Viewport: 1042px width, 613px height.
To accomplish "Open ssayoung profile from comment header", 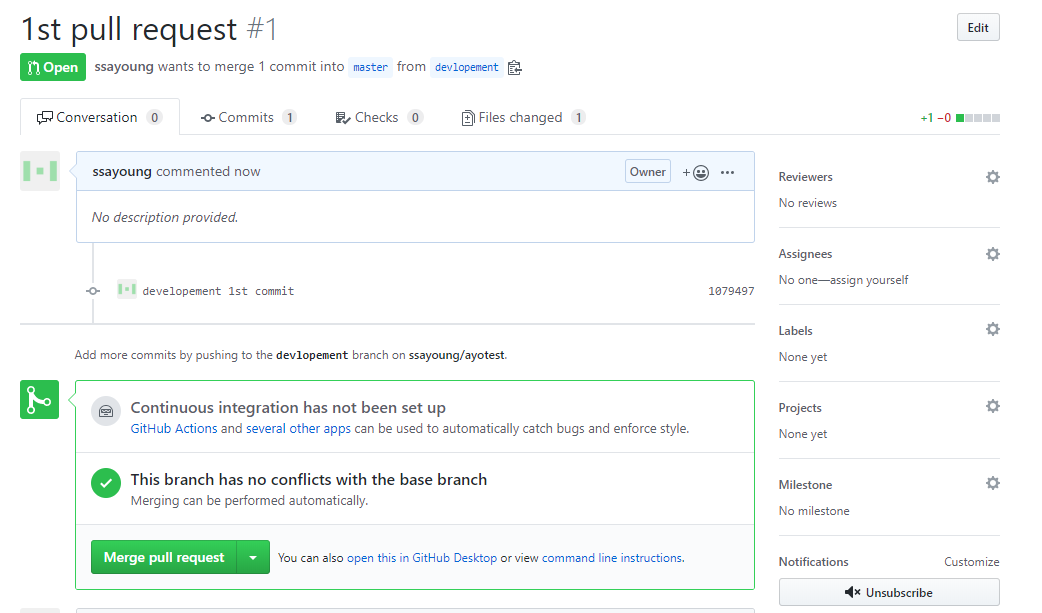I will click(122, 172).
